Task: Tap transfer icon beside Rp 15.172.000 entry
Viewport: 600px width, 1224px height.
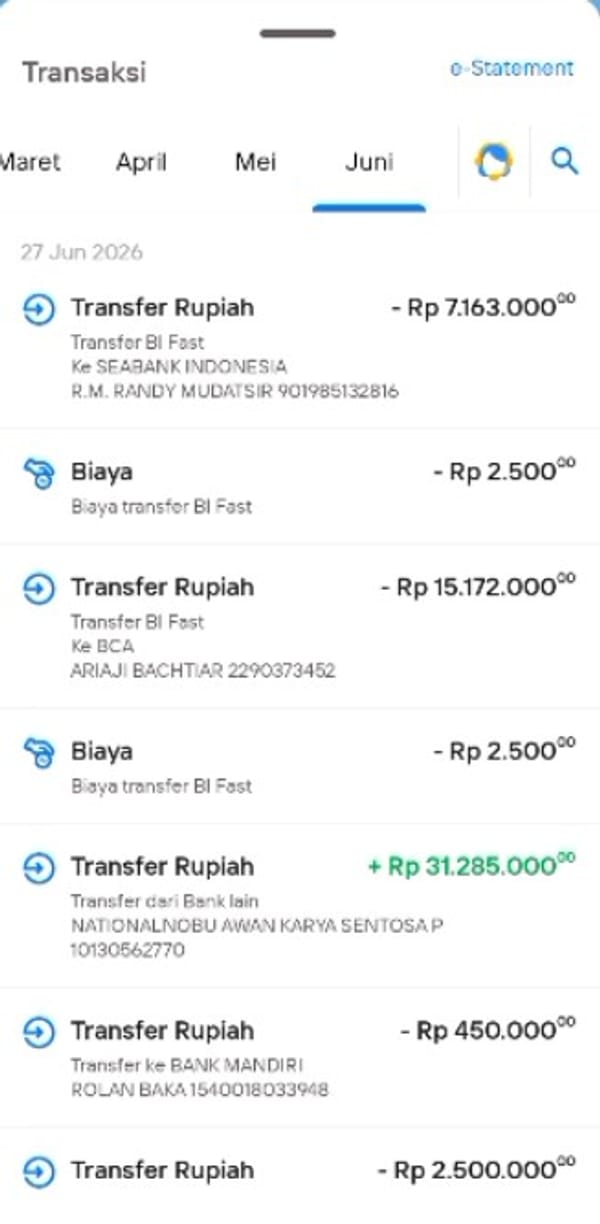Action: (38, 588)
